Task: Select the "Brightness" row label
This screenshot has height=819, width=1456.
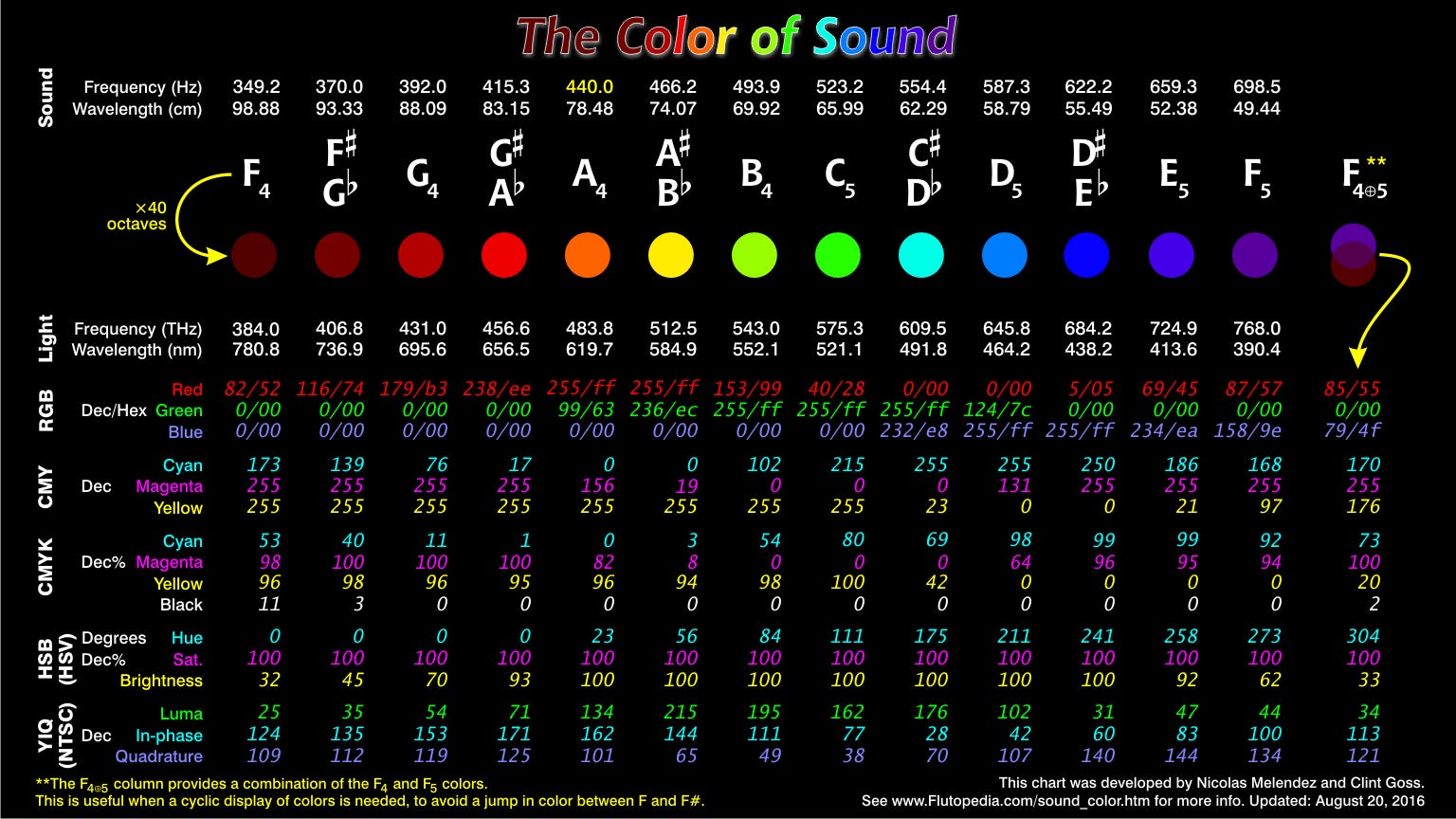Action: coord(161,681)
